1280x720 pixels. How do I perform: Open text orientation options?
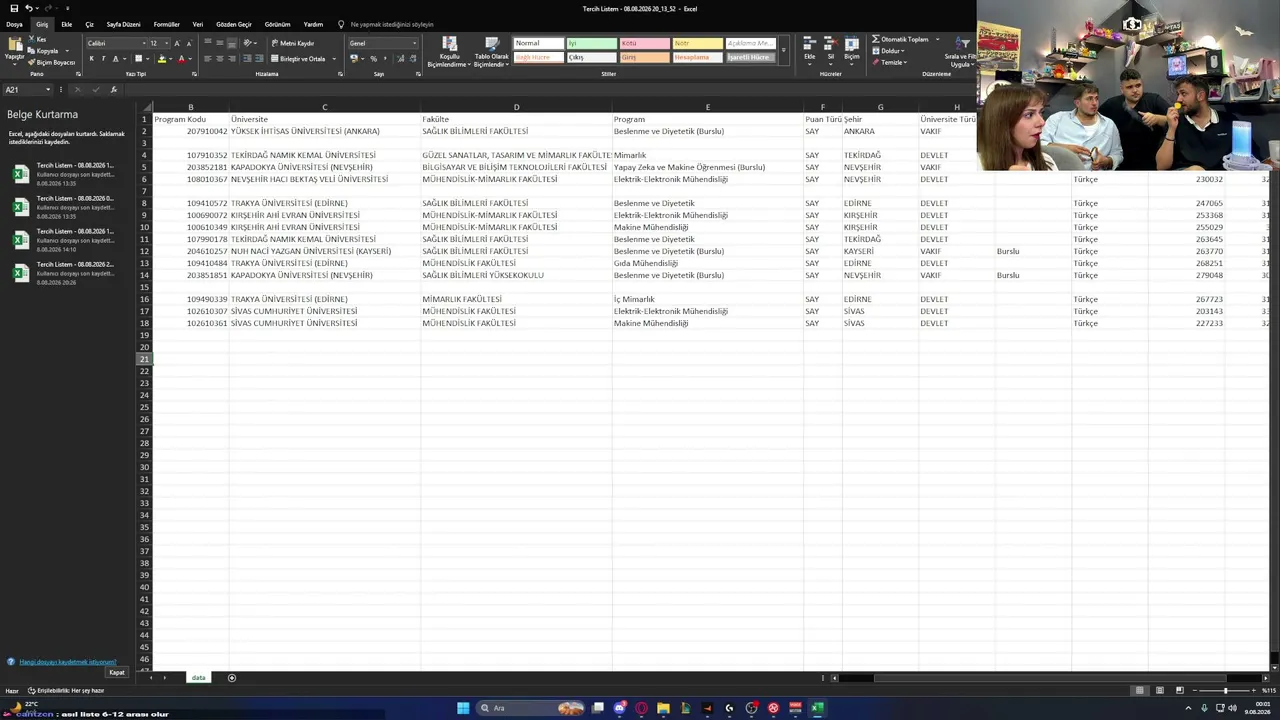coord(250,43)
